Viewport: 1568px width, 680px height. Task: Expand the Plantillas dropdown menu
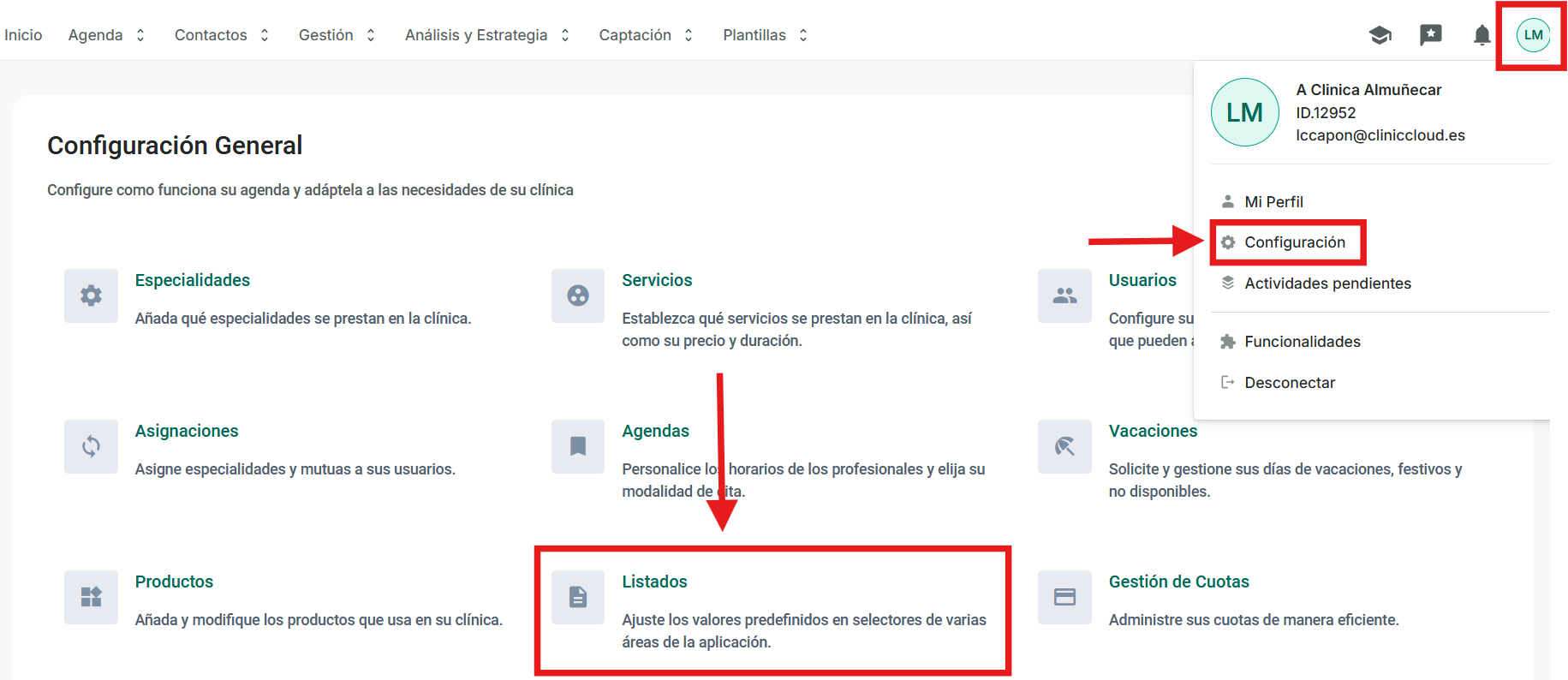pyautogui.click(x=765, y=35)
